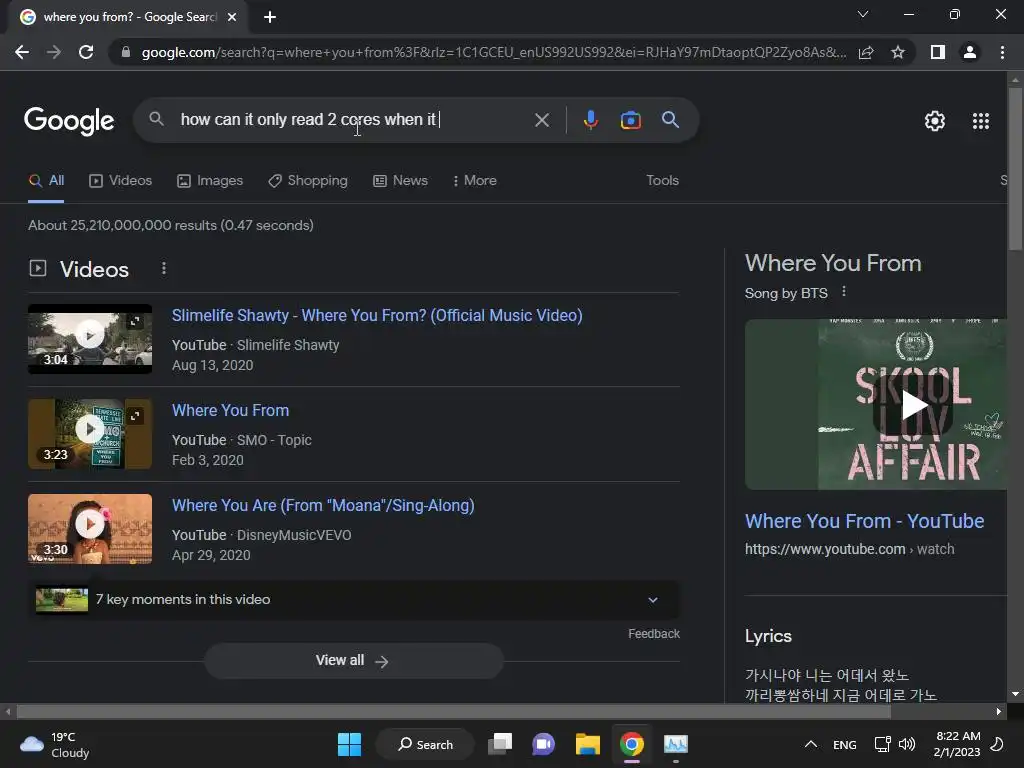Open Slimelife Shawty Where You From video link

pyautogui.click(x=377, y=315)
